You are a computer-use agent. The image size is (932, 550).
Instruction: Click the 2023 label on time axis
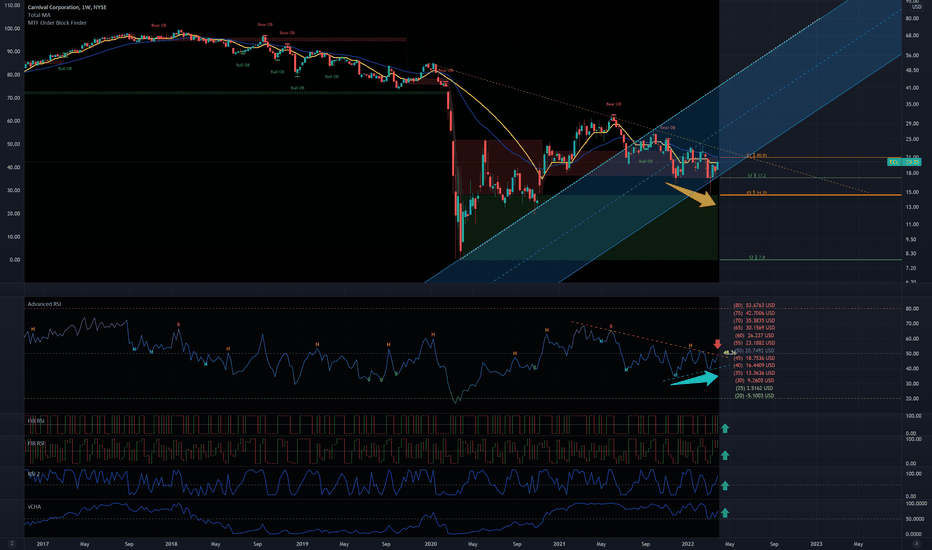817,544
